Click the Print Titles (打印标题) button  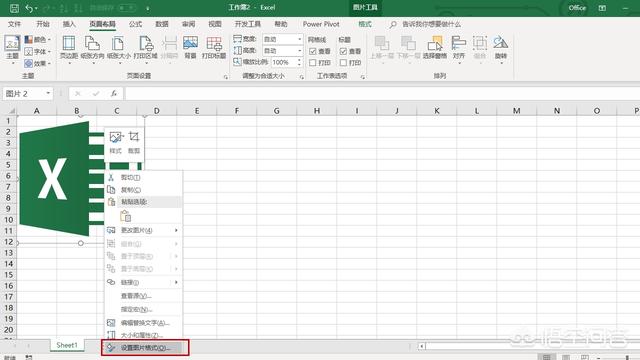tap(214, 48)
